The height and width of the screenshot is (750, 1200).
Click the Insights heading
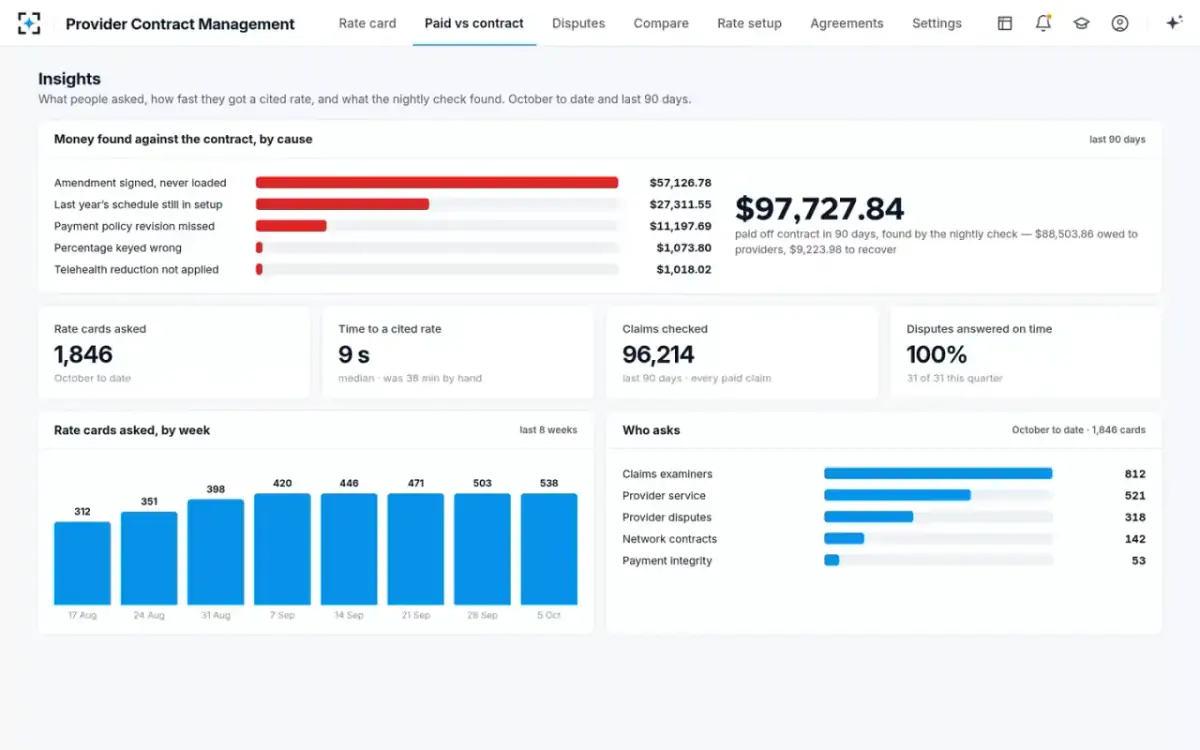pyautogui.click(x=69, y=79)
